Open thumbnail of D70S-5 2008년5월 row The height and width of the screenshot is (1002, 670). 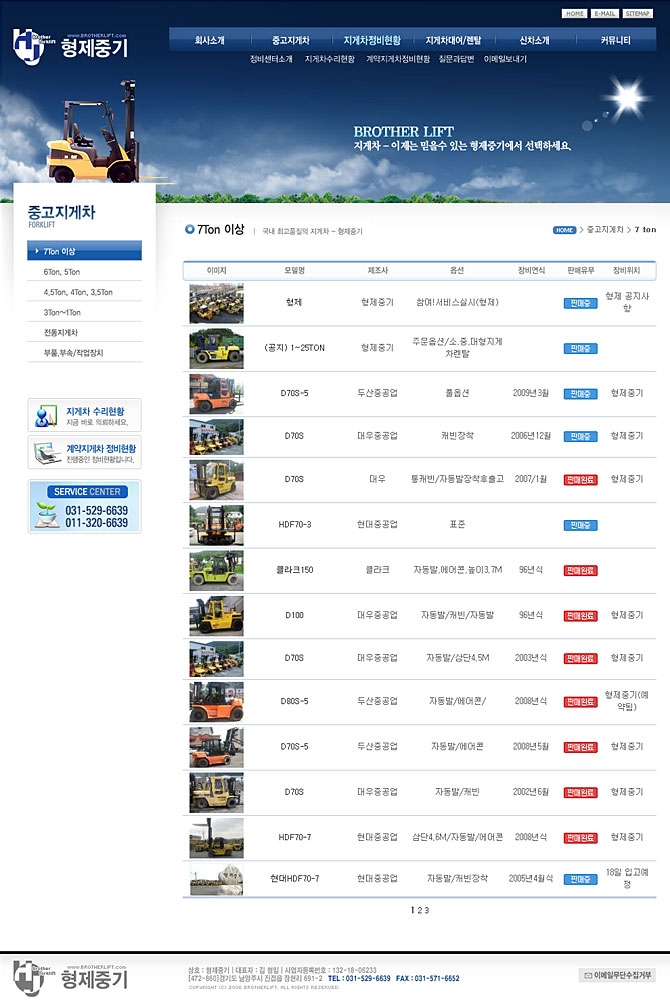[217, 747]
